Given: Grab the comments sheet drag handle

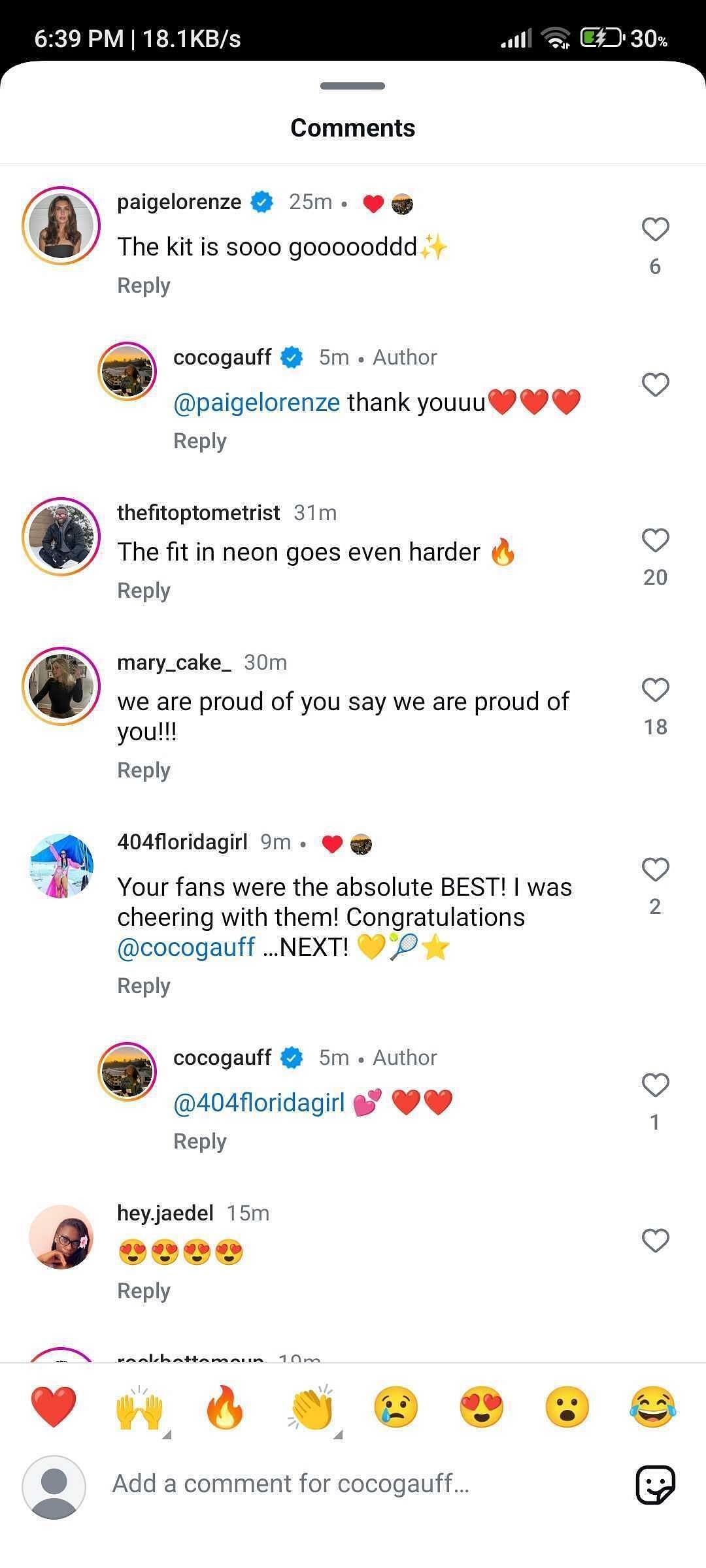Looking at the screenshot, I should [353, 86].
